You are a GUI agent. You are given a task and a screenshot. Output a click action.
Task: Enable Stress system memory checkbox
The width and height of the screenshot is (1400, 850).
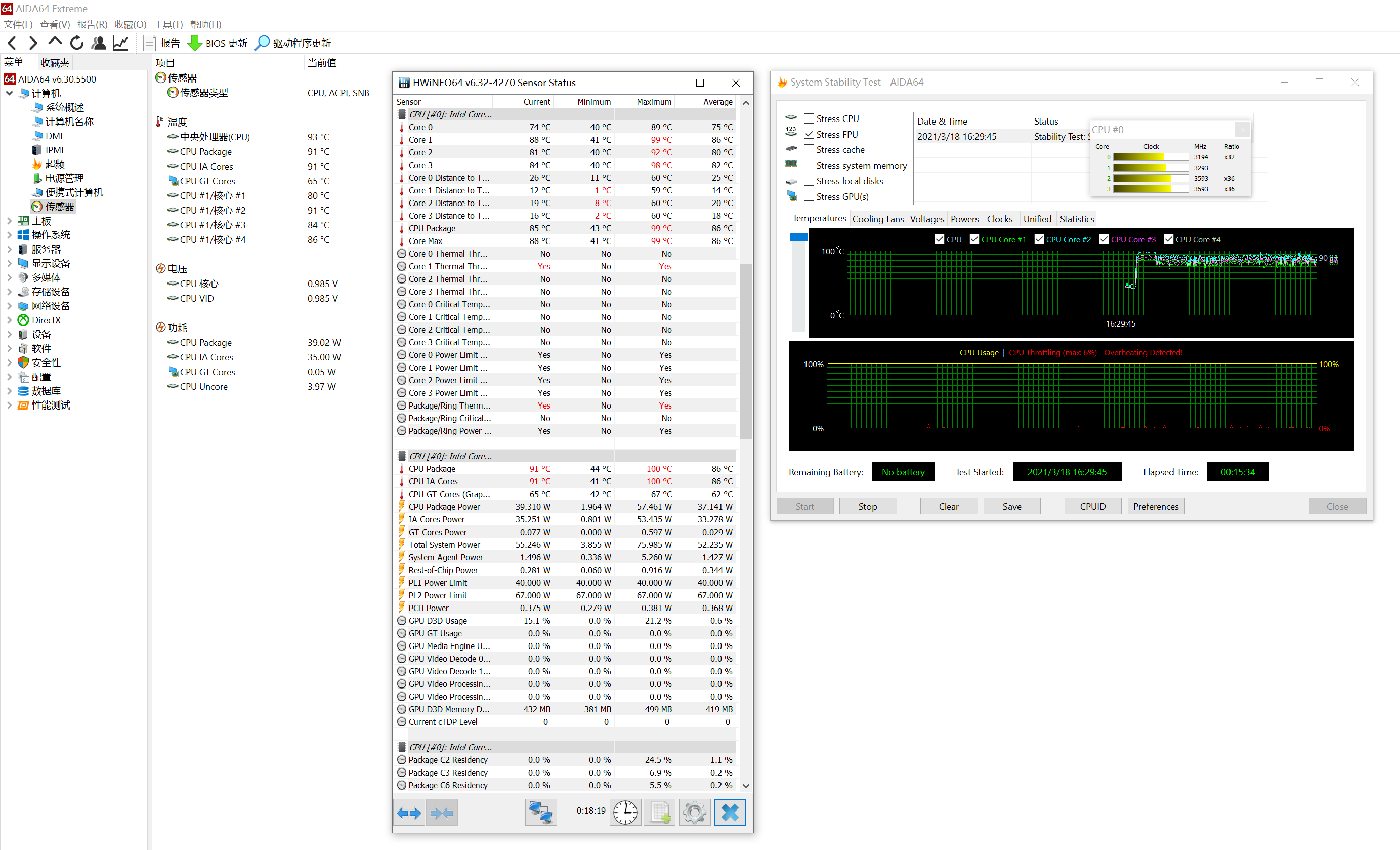click(x=809, y=166)
